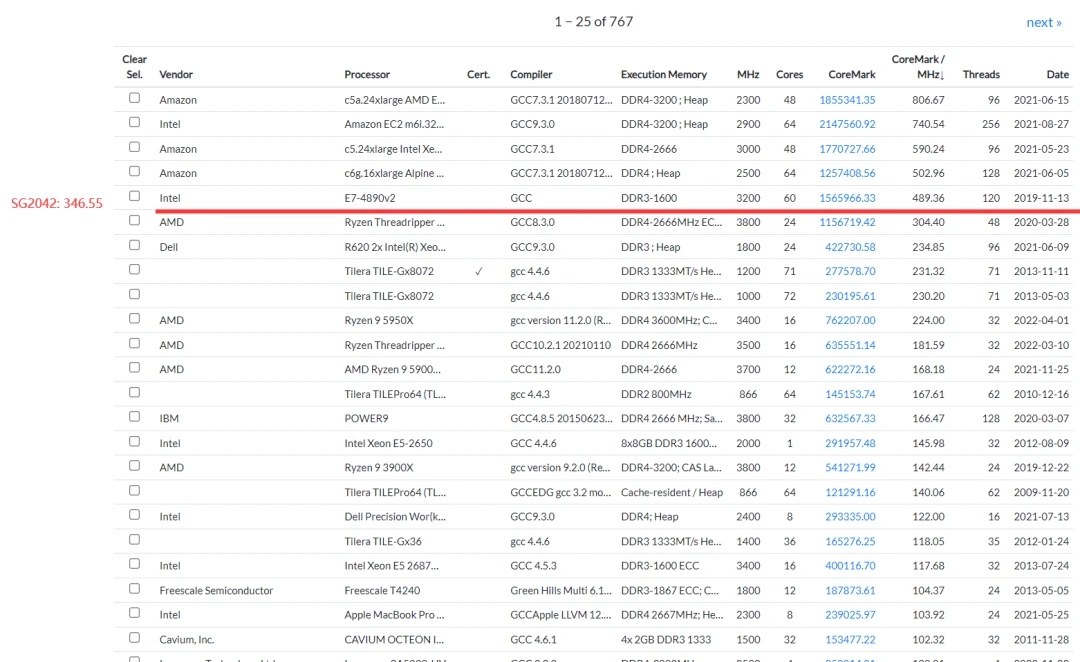Open CoreMark score 400116.70
Image resolution: width=1080 pixels, height=662 pixels.
850,566
